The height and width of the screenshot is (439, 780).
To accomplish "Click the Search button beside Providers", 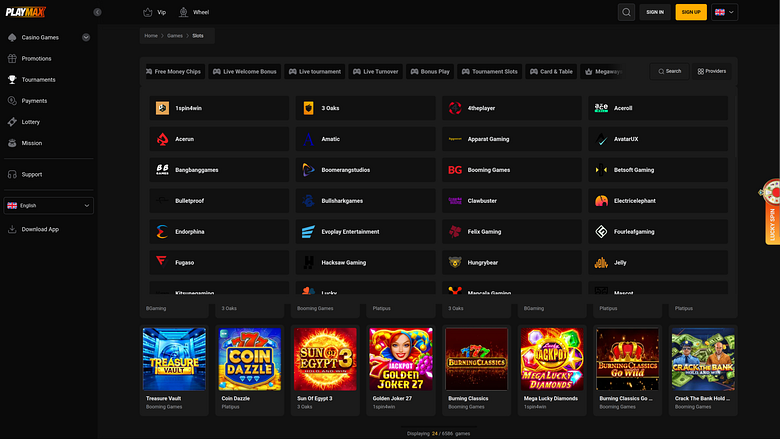I will (x=669, y=71).
